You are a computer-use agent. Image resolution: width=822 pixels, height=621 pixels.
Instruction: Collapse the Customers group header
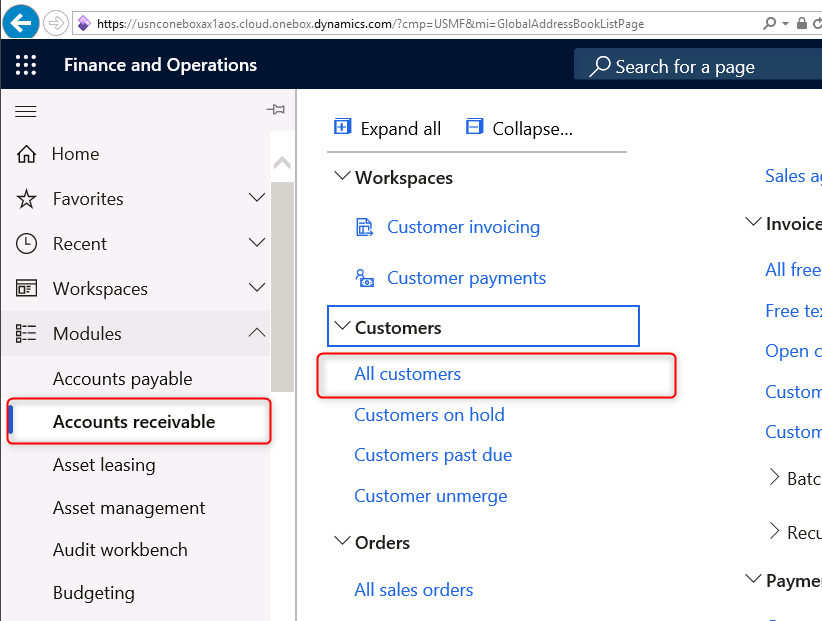(x=343, y=327)
